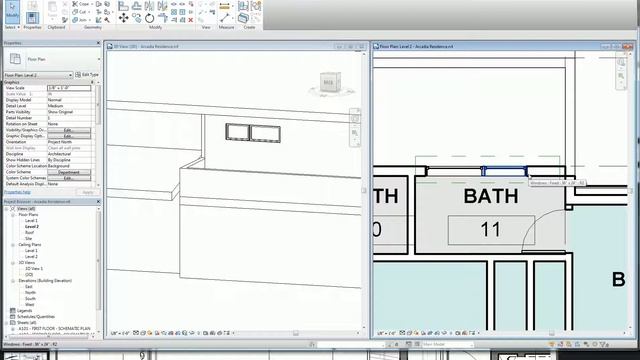
Task: Collapse the Ceiling Plans tree node
Action: pos(13,245)
